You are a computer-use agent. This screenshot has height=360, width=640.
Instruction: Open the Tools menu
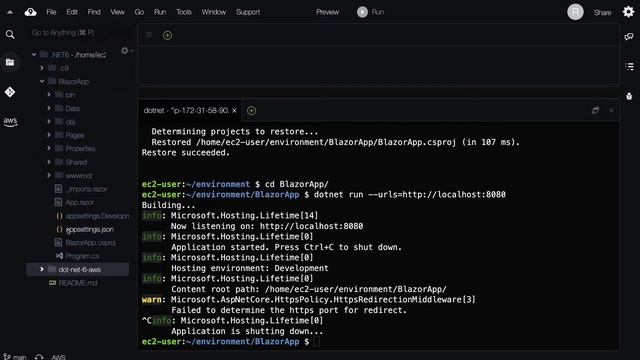[x=184, y=12]
